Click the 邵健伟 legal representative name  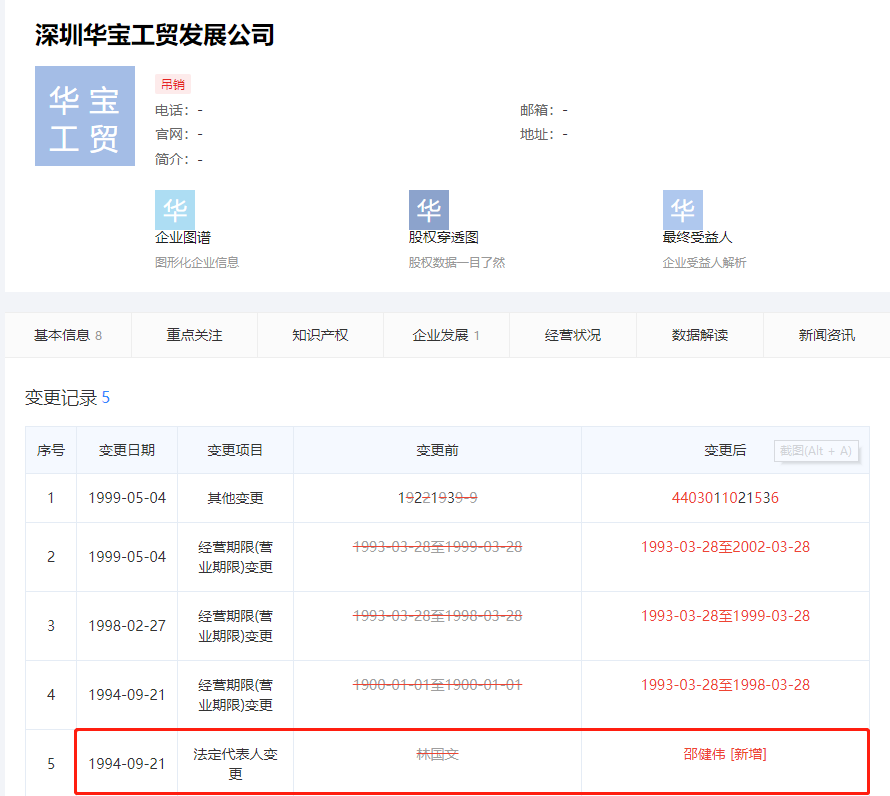(x=704, y=754)
